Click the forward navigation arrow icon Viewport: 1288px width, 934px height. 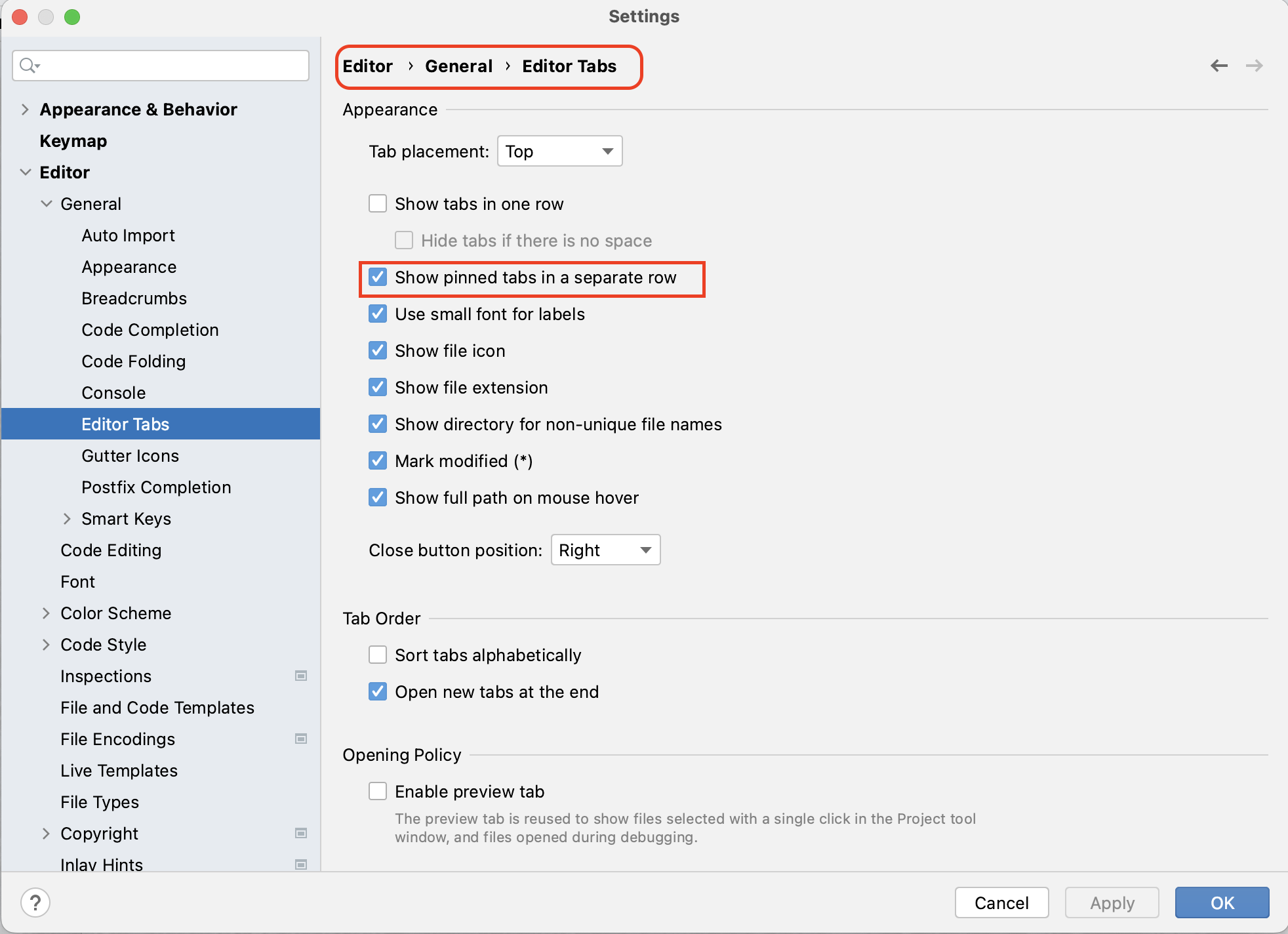click(x=1254, y=66)
